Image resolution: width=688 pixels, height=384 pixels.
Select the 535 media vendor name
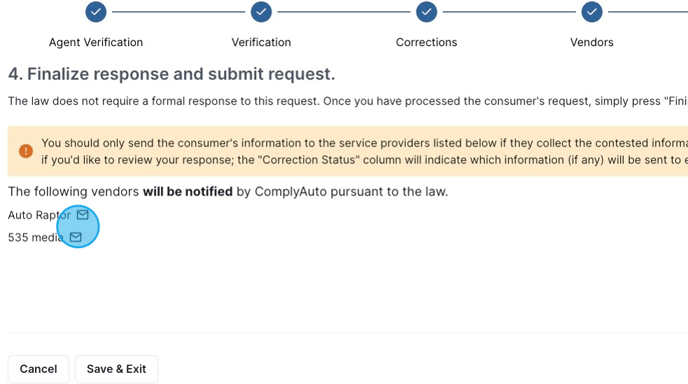[x=36, y=237]
